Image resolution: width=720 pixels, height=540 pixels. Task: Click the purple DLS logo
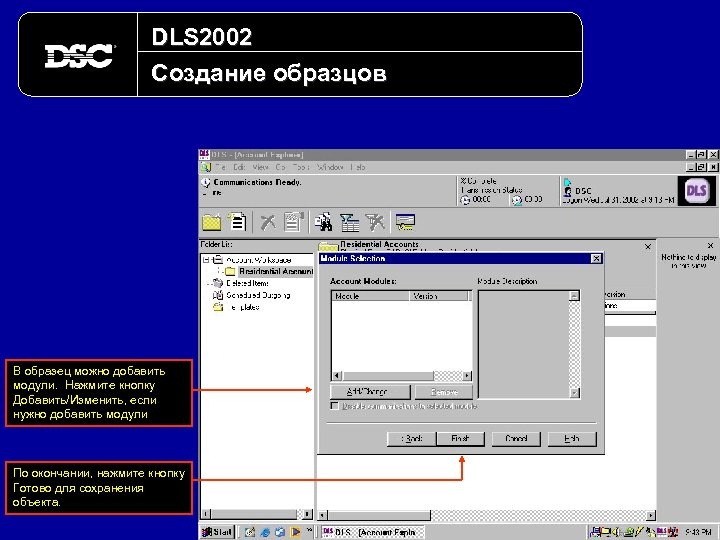click(x=696, y=191)
